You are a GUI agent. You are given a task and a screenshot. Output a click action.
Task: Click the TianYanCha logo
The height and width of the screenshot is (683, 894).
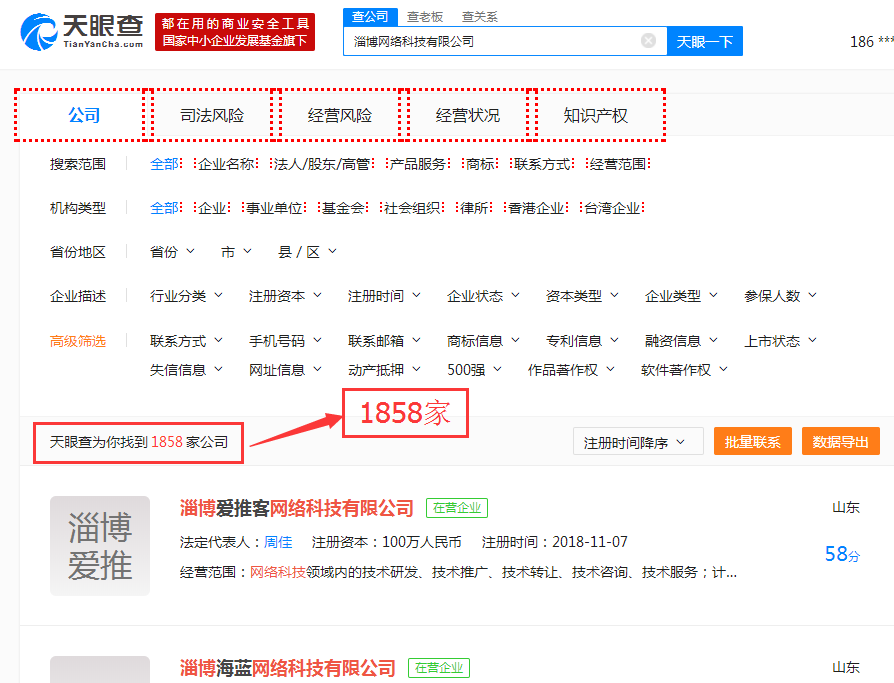coord(82,32)
